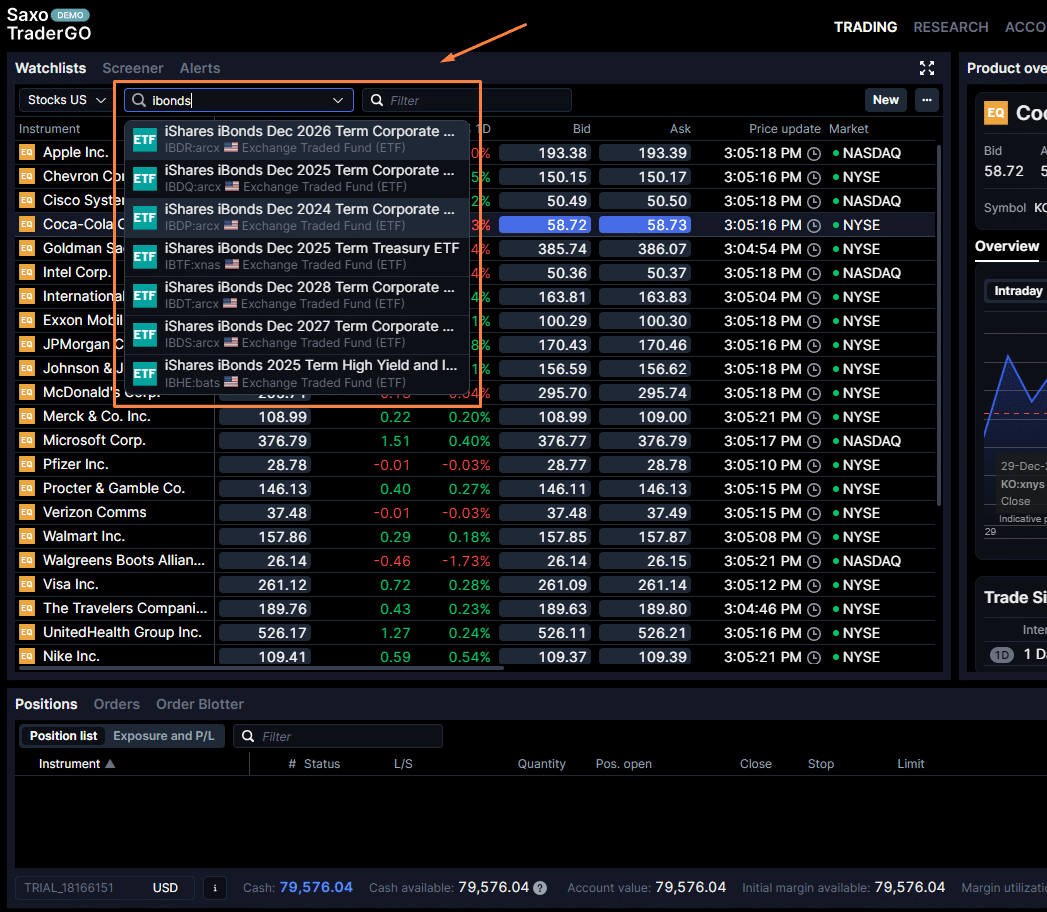Click clock icon in Walmart Inc. row
This screenshot has height=912, width=1047.
pos(814,537)
